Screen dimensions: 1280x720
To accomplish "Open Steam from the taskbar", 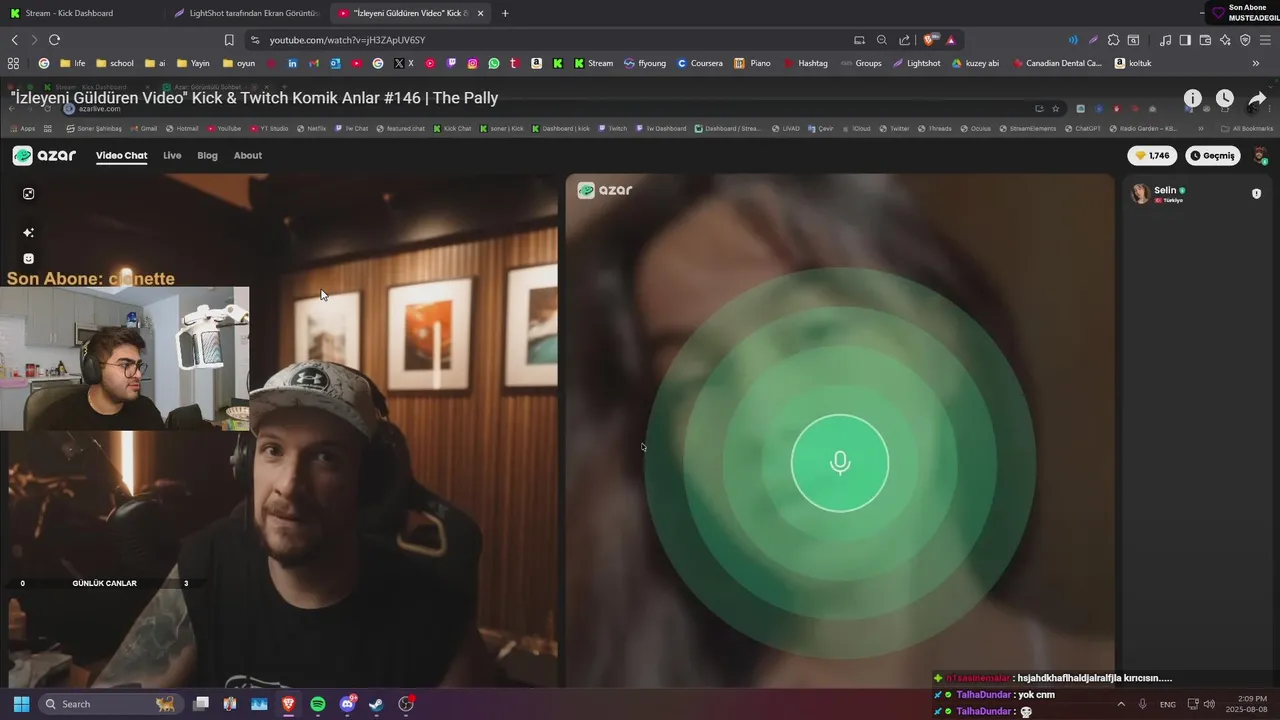I will point(376,704).
